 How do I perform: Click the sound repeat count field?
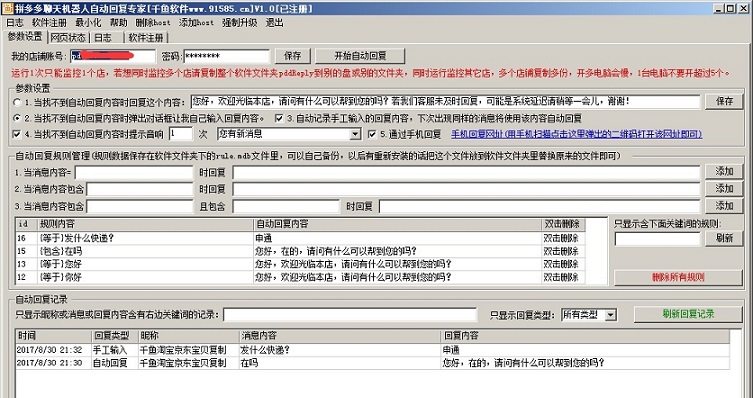coord(181,134)
